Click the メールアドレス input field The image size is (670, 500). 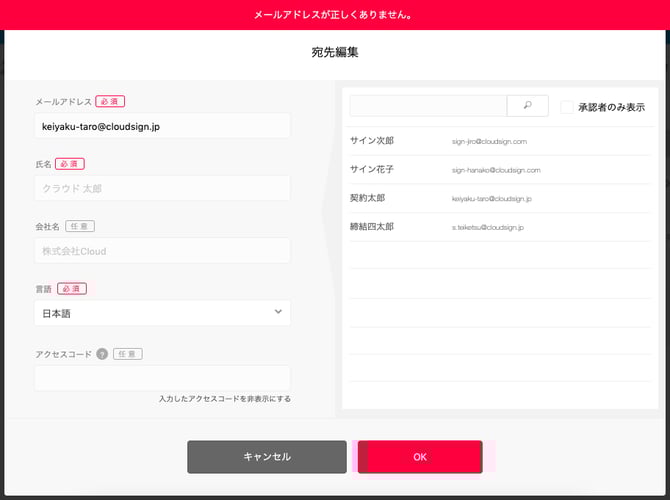coord(162,126)
